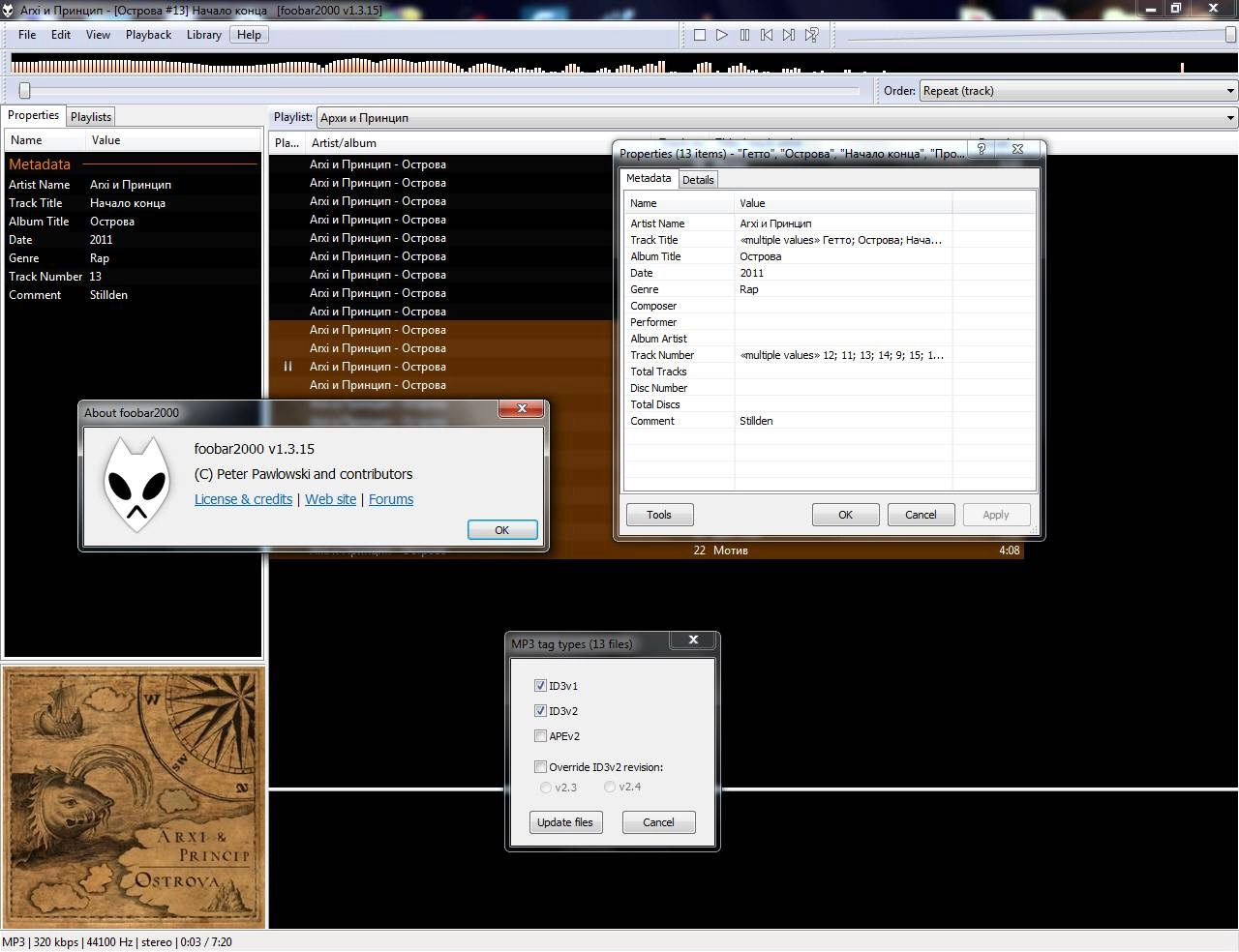Toggle the ID3v1 checkbox
The width and height of the screenshot is (1239, 952).
coord(540,686)
